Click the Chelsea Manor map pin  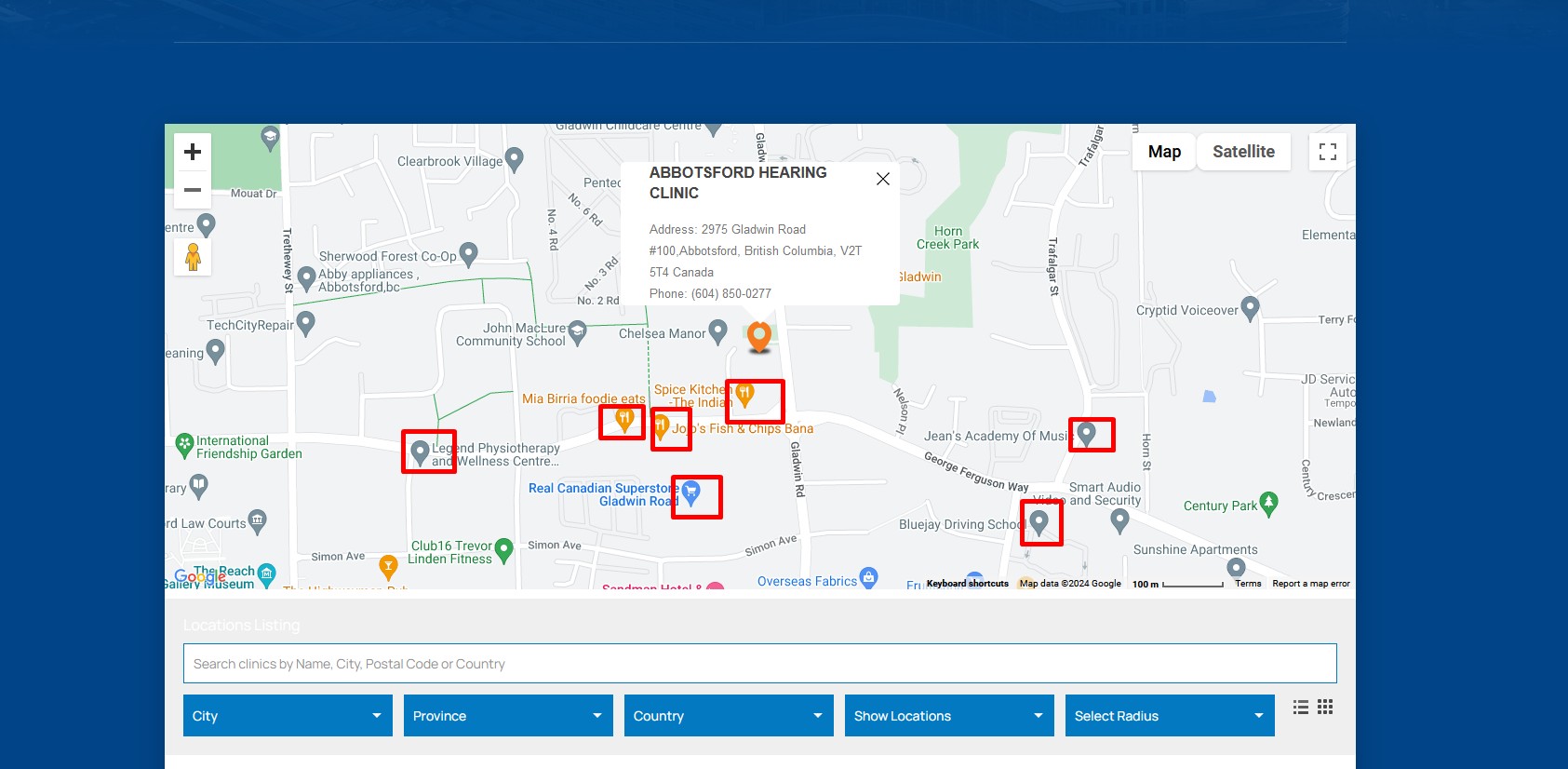pos(717,331)
